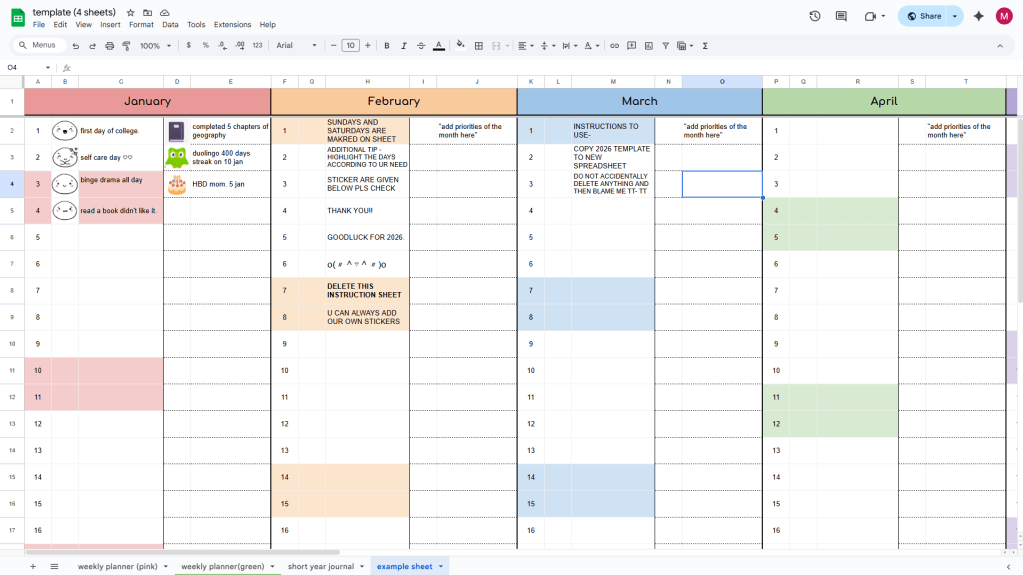Toggle italic formatting
1023x575 pixels.
point(404,46)
